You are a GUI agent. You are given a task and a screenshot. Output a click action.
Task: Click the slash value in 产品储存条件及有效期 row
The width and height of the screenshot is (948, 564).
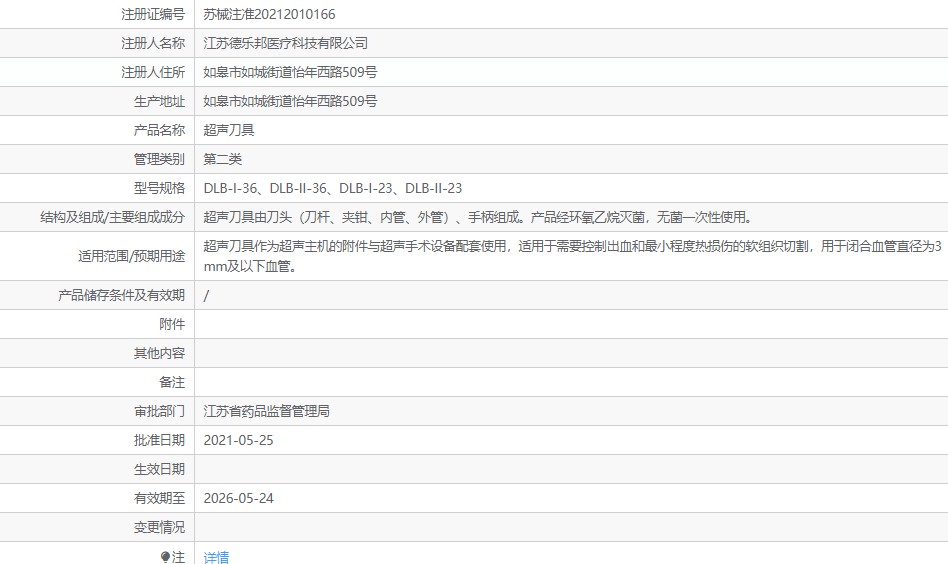(x=206, y=296)
